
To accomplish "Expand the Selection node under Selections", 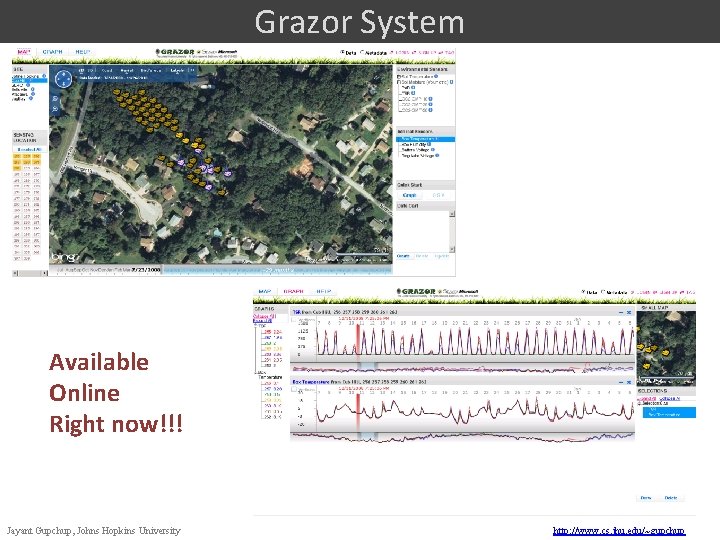I will 640,403.
